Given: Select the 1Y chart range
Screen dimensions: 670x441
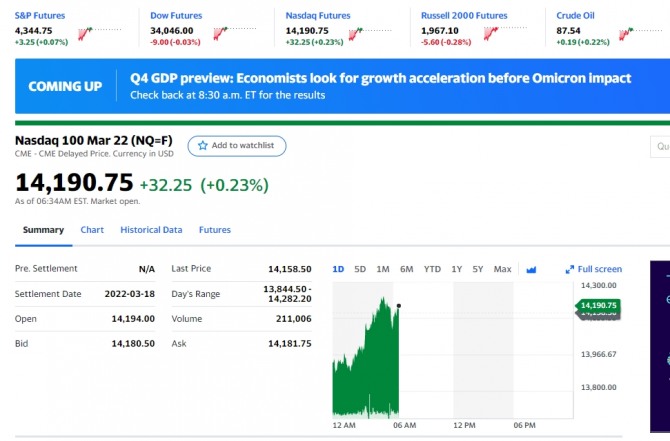Looking at the screenshot, I should (x=457, y=269).
